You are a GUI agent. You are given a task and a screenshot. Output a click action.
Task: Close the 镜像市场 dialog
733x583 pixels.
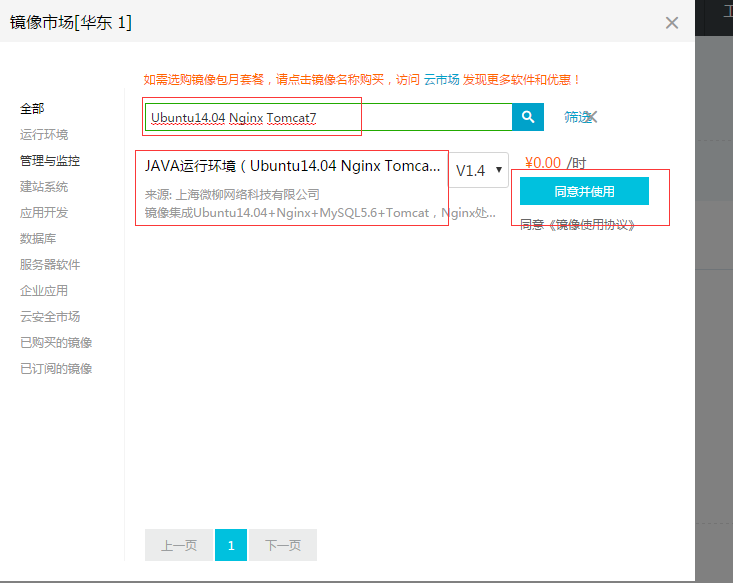672,22
